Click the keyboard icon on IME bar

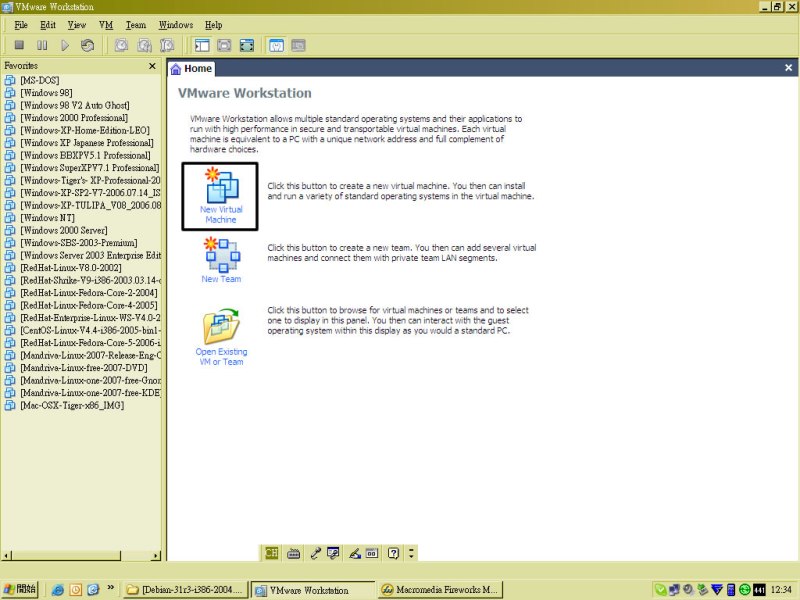click(x=293, y=553)
